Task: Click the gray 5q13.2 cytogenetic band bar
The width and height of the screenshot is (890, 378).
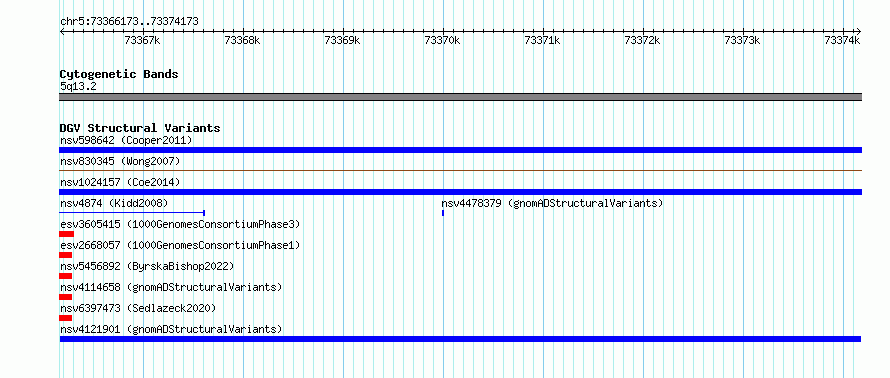Action: tap(460, 97)
